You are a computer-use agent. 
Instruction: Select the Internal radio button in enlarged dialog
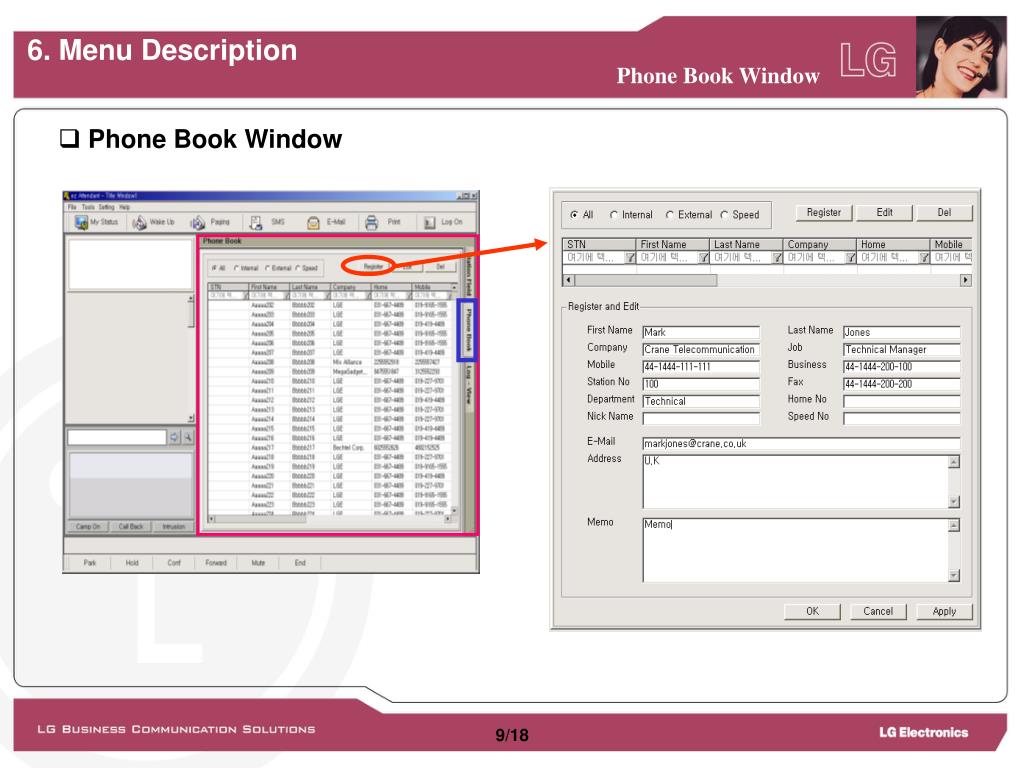614,214
